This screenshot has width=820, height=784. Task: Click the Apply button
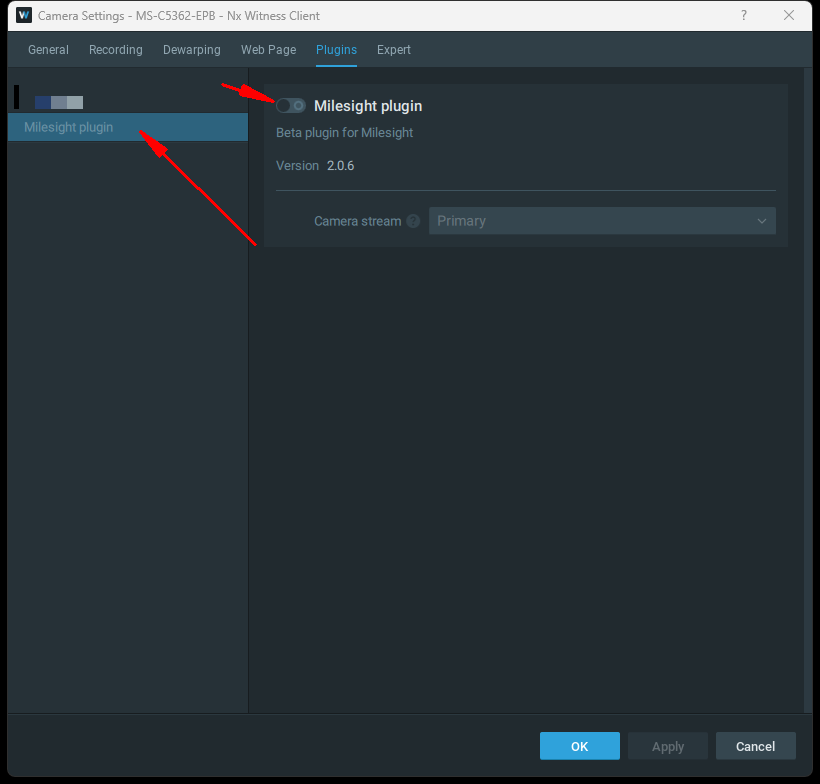(x=668, y=746)
